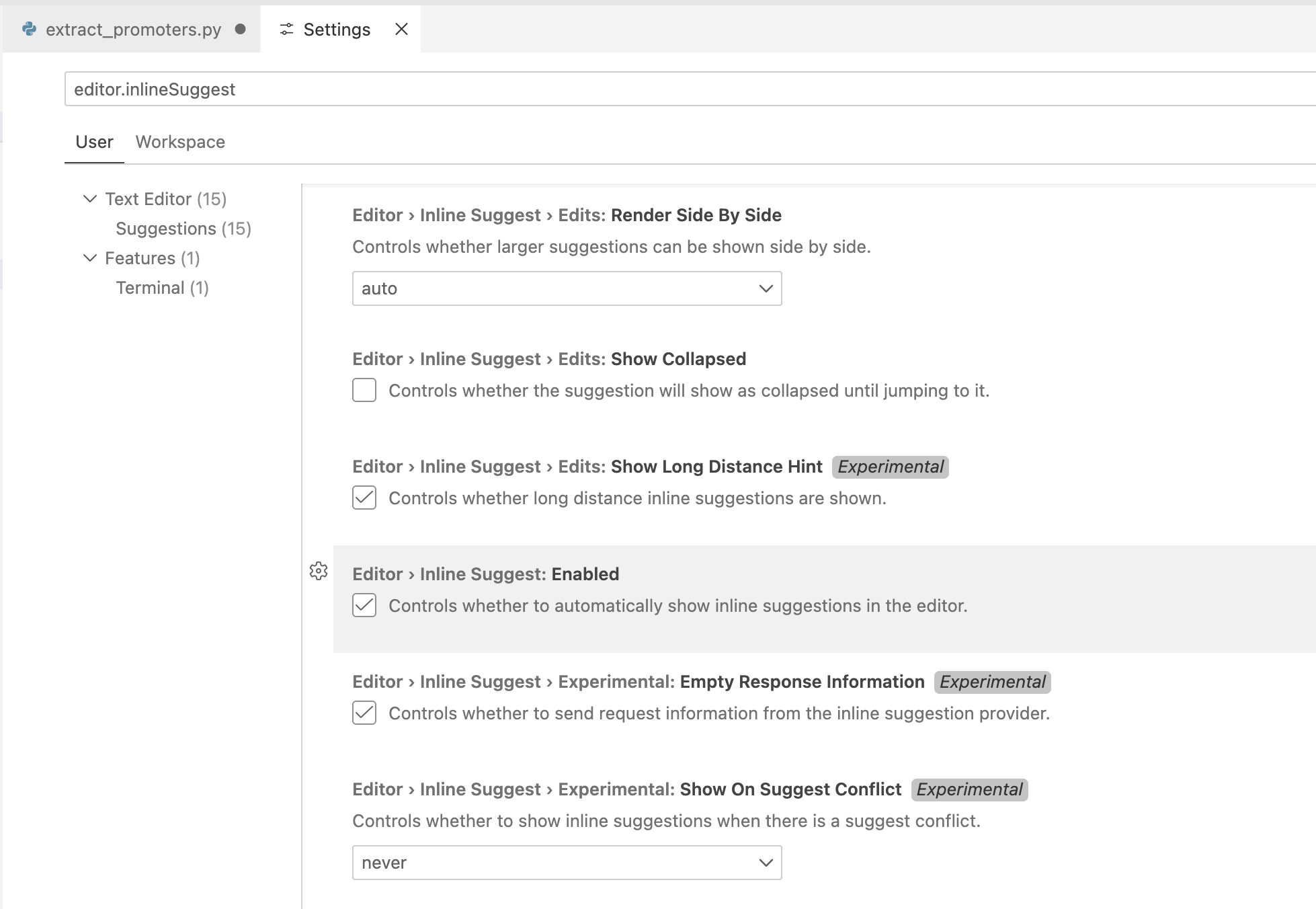
Task: Click the Settings sliders icon in tab
Action: [x=287, y=29]
